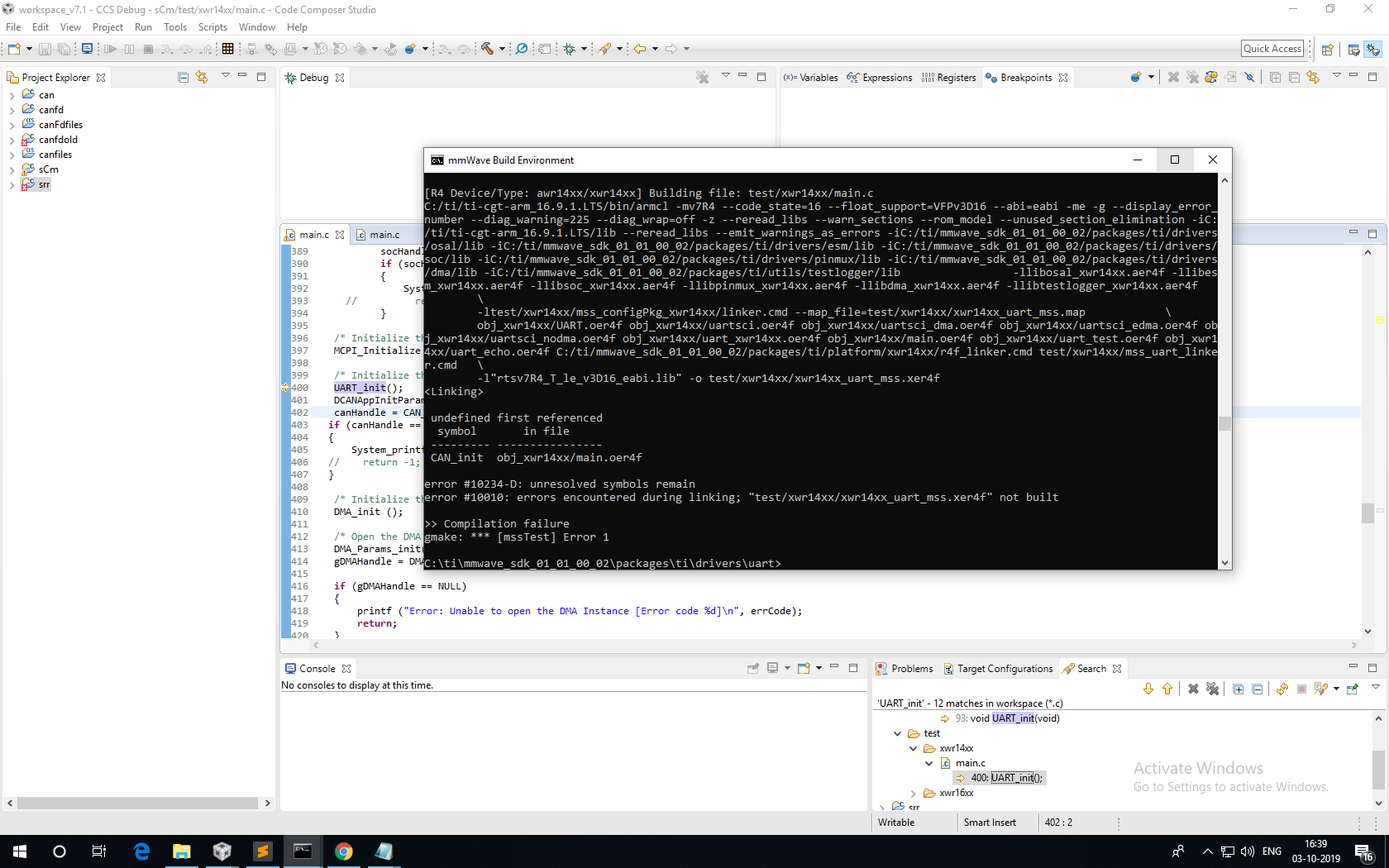
Task: Open the Build hammer dropdown arrow
Action: coord(502,49)
